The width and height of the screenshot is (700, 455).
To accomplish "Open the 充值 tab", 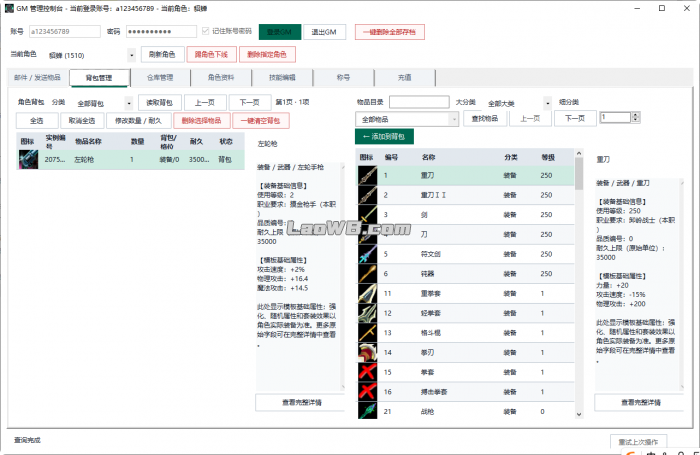I will 404,77.
